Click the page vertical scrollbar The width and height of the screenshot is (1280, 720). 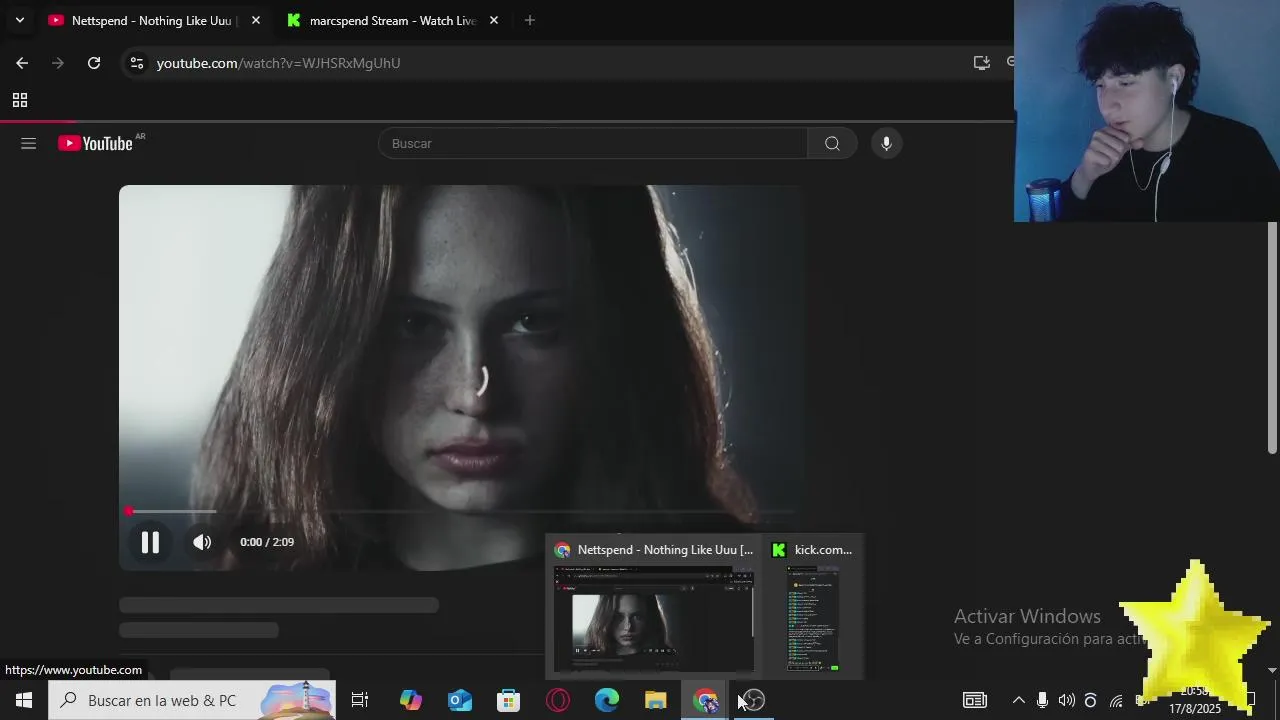tap(1272, 337)
